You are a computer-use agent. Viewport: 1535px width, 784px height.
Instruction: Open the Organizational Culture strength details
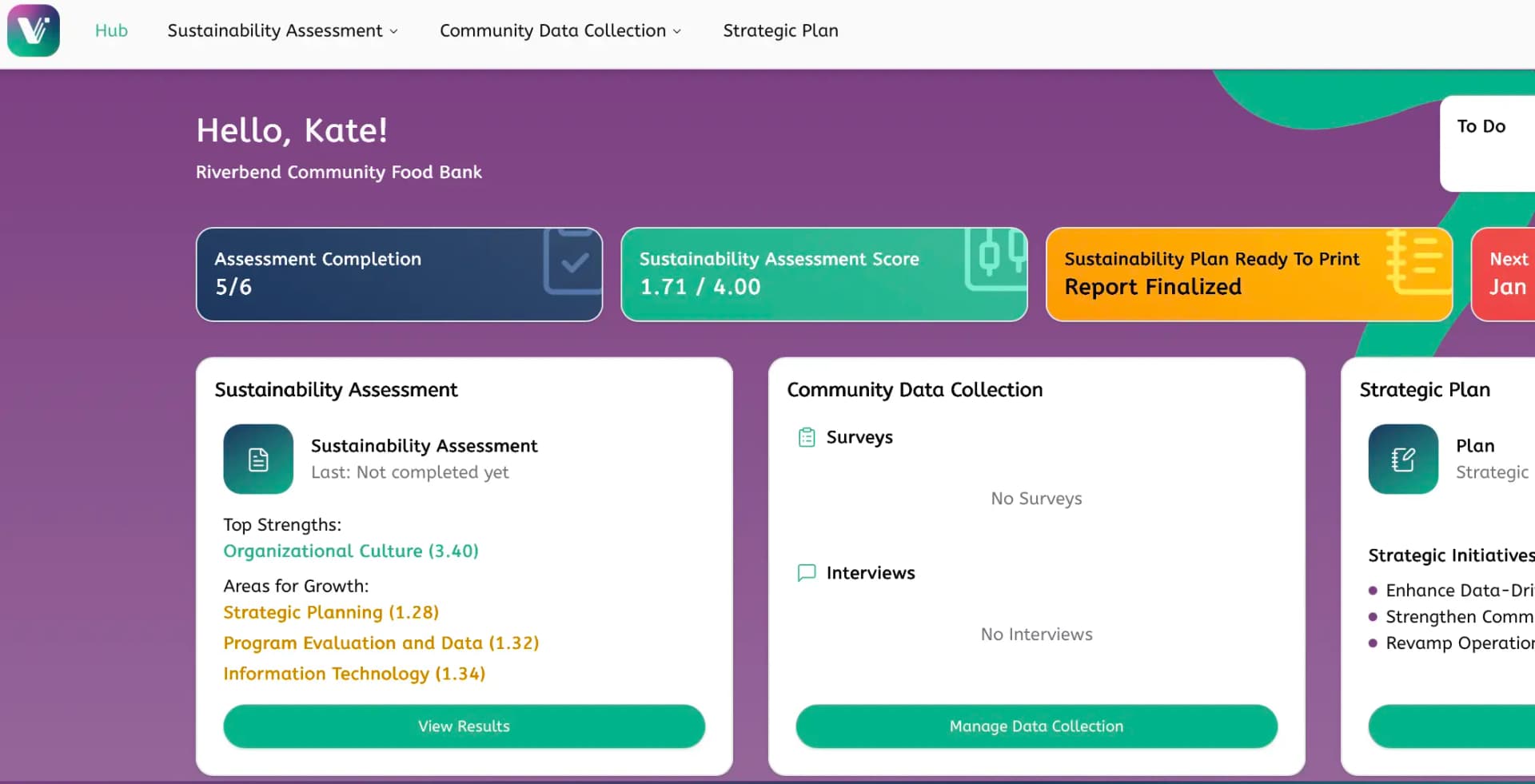351,551
